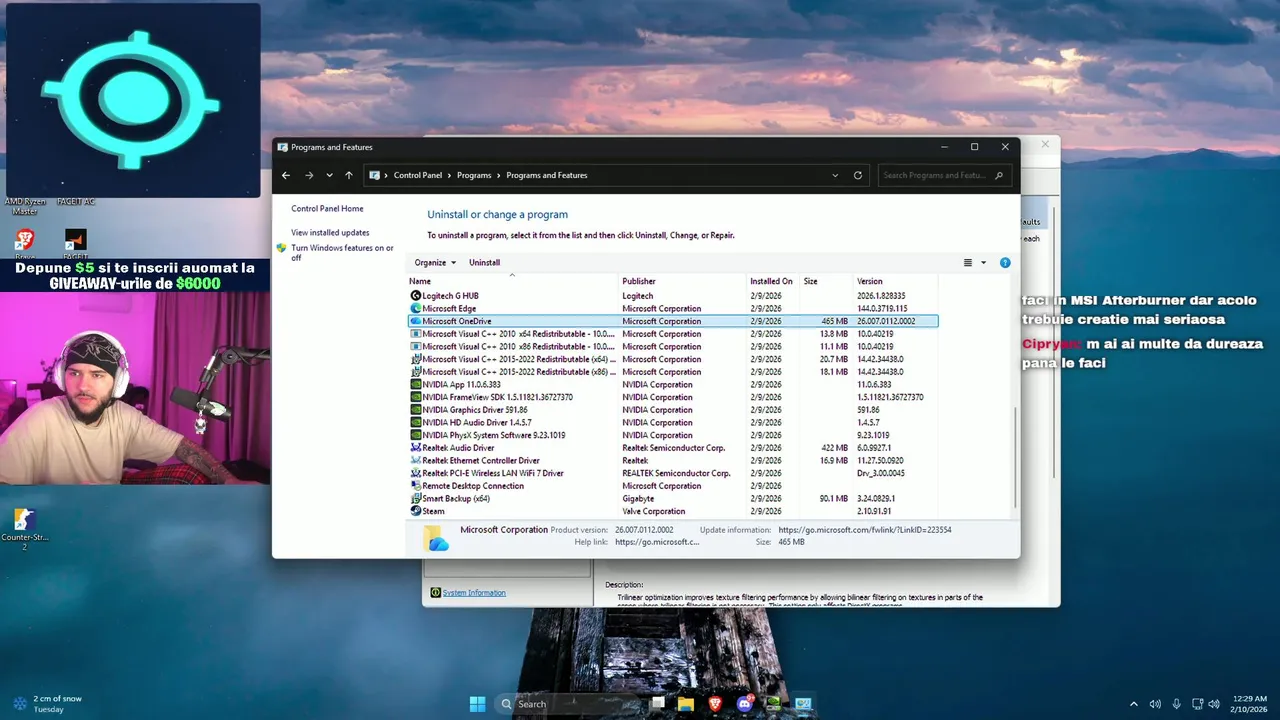The width and height of the screenshot is (1280, 720).
Task: Open the Organize dropdown menu
Action: tap(435, 262)
